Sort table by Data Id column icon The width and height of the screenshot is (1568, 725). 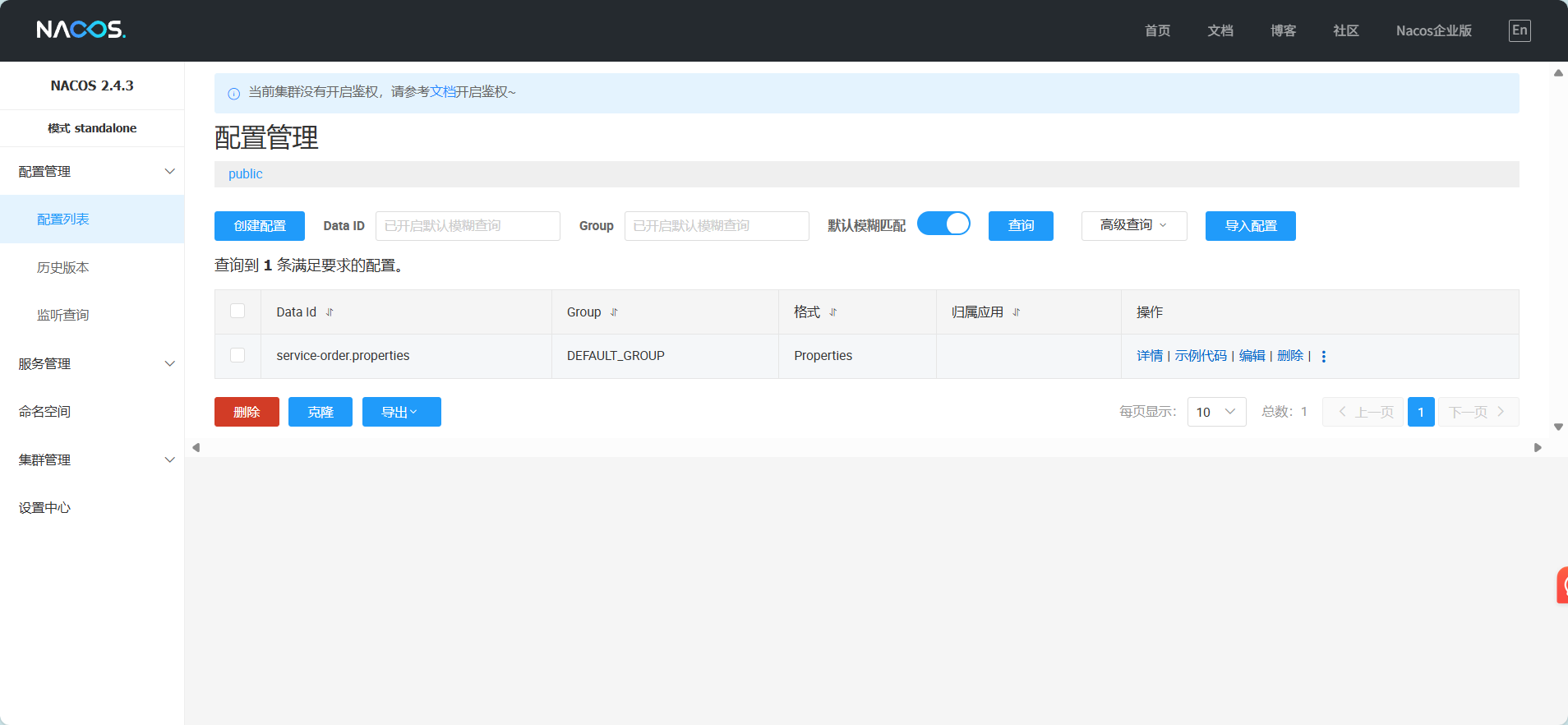click(x=330, y=312)
